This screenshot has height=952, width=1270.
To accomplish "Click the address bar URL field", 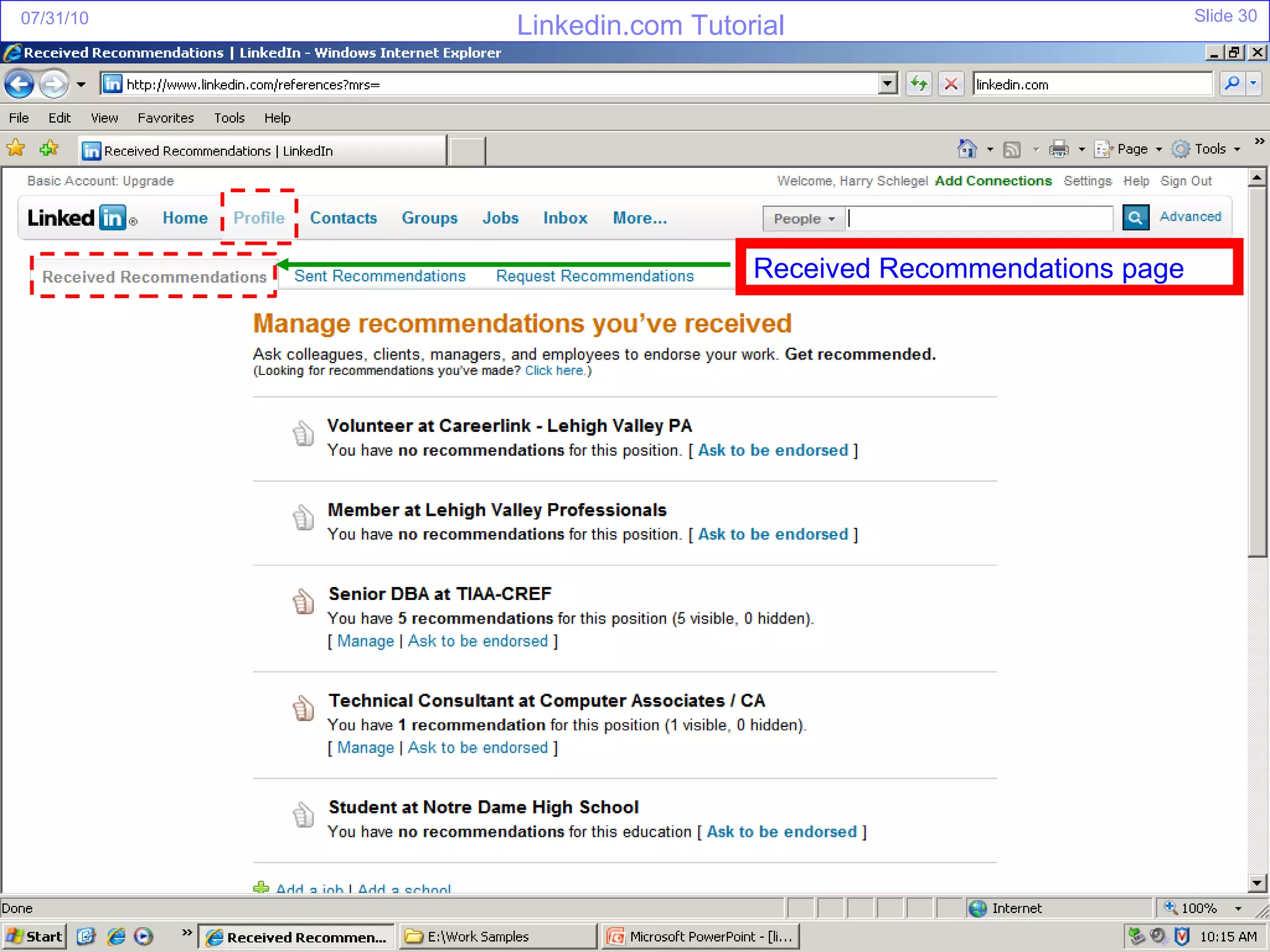I will (x=489, y=84).
